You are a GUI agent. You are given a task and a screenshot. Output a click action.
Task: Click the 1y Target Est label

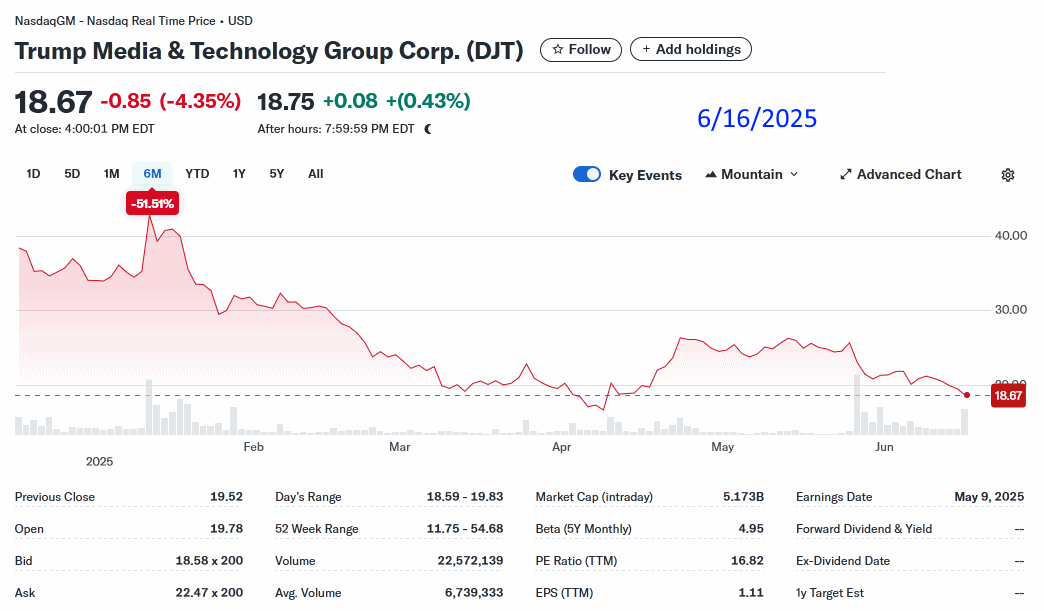pyautogui.click(x=830, y=592)
